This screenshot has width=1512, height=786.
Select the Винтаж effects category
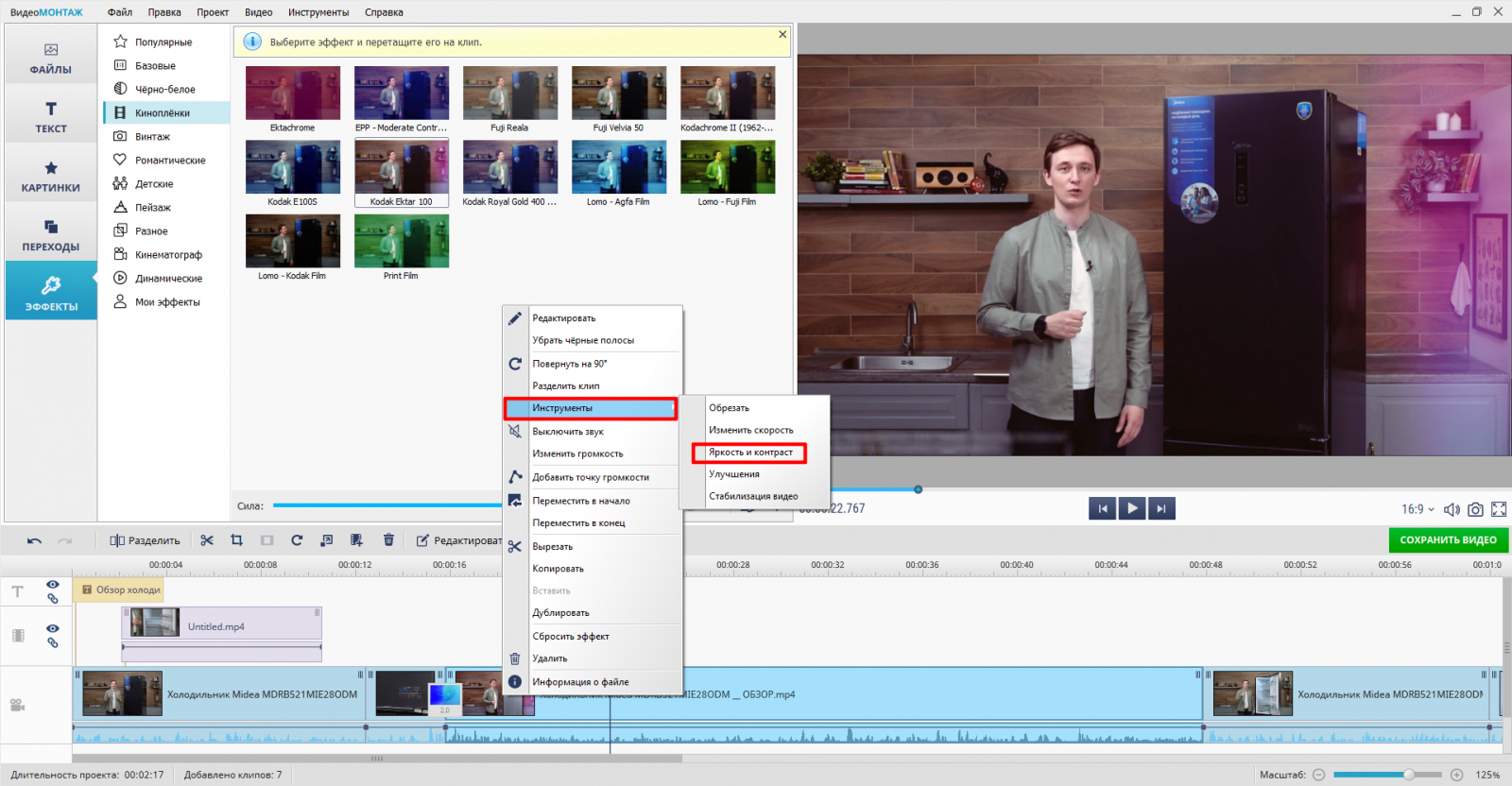pos(152,137)
